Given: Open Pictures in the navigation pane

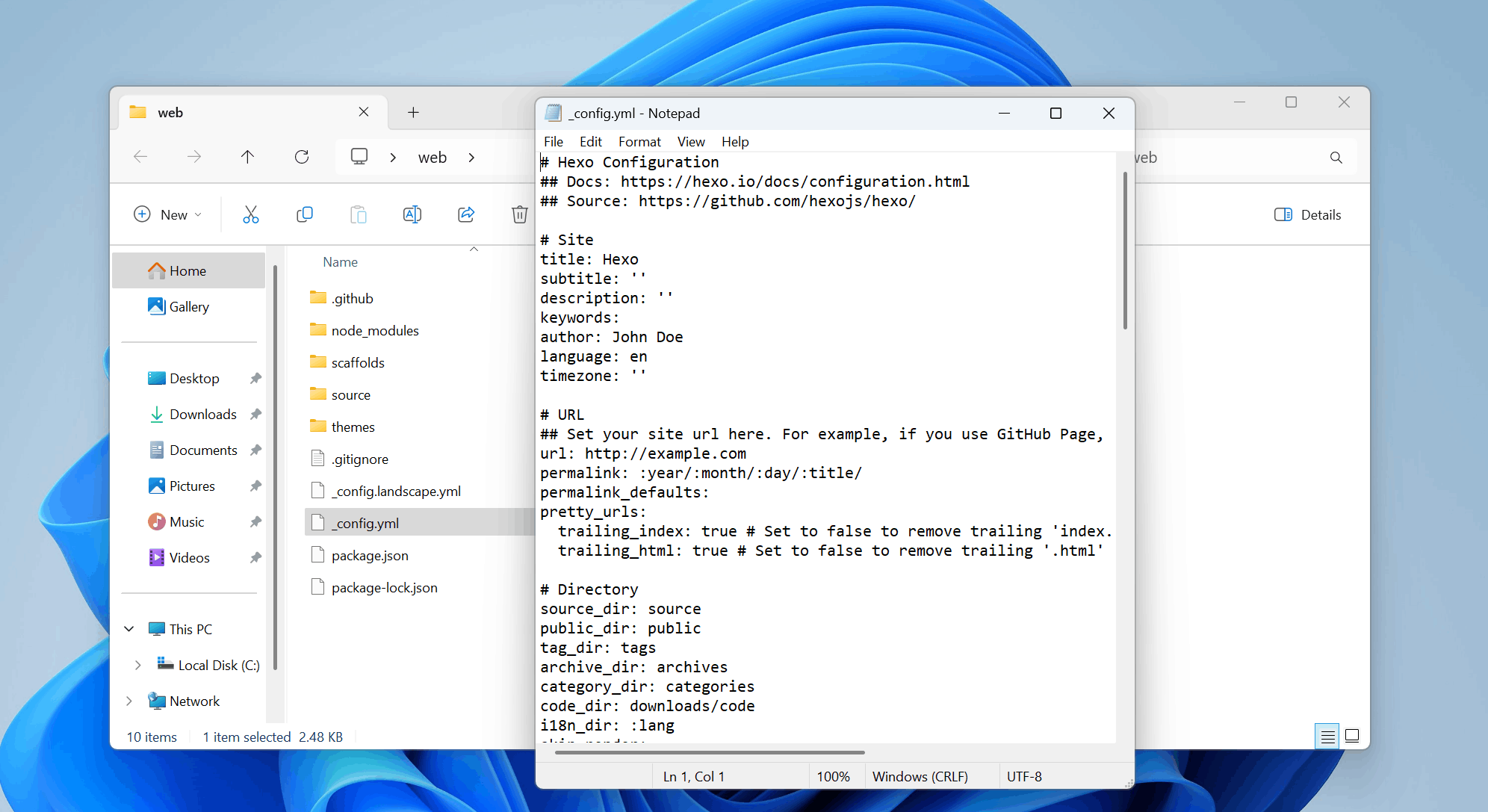Looking at the screenshot, I should pyautogui.click(x=188, y=486).
